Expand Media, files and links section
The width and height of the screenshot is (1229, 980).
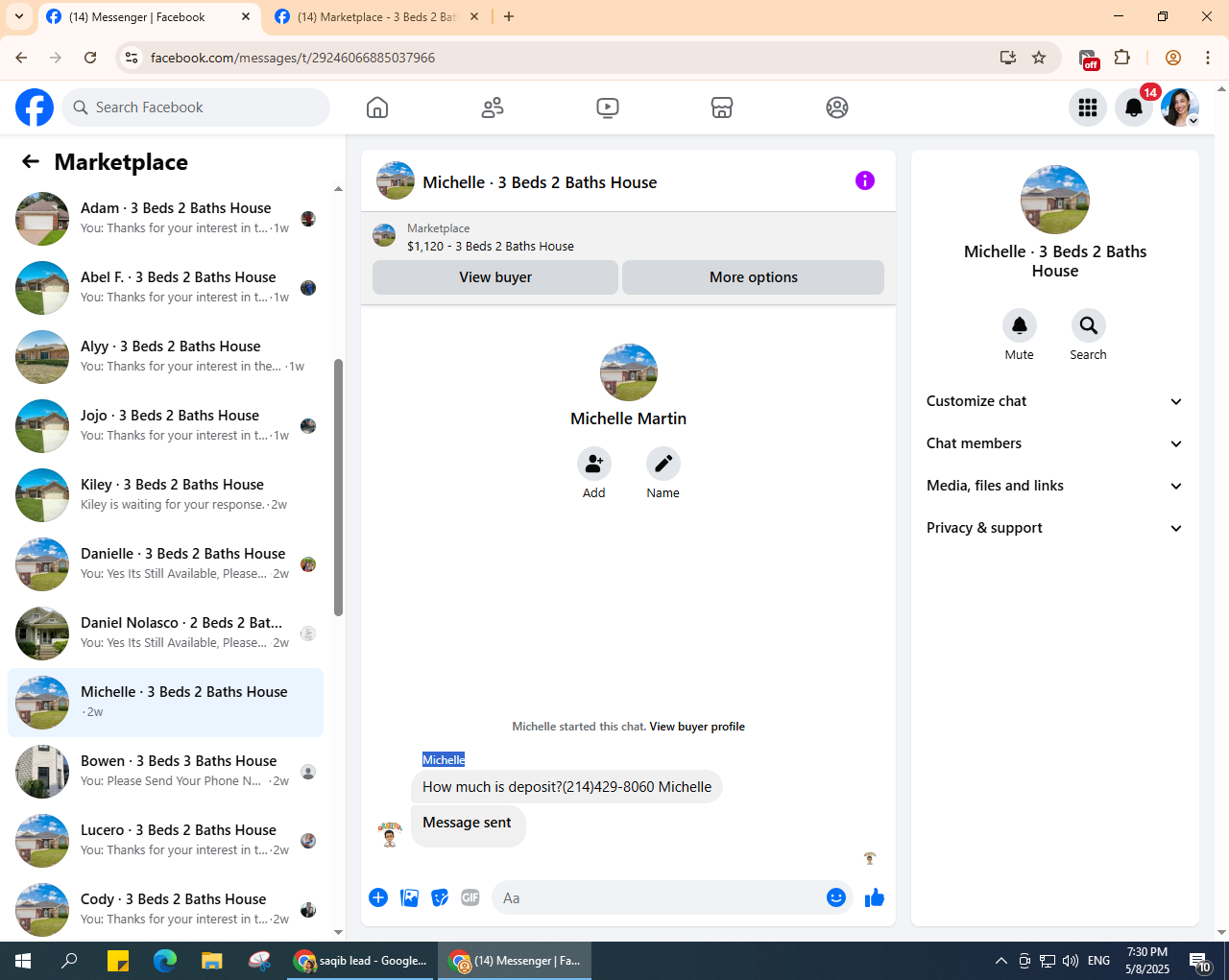[x=1054, y=486]
